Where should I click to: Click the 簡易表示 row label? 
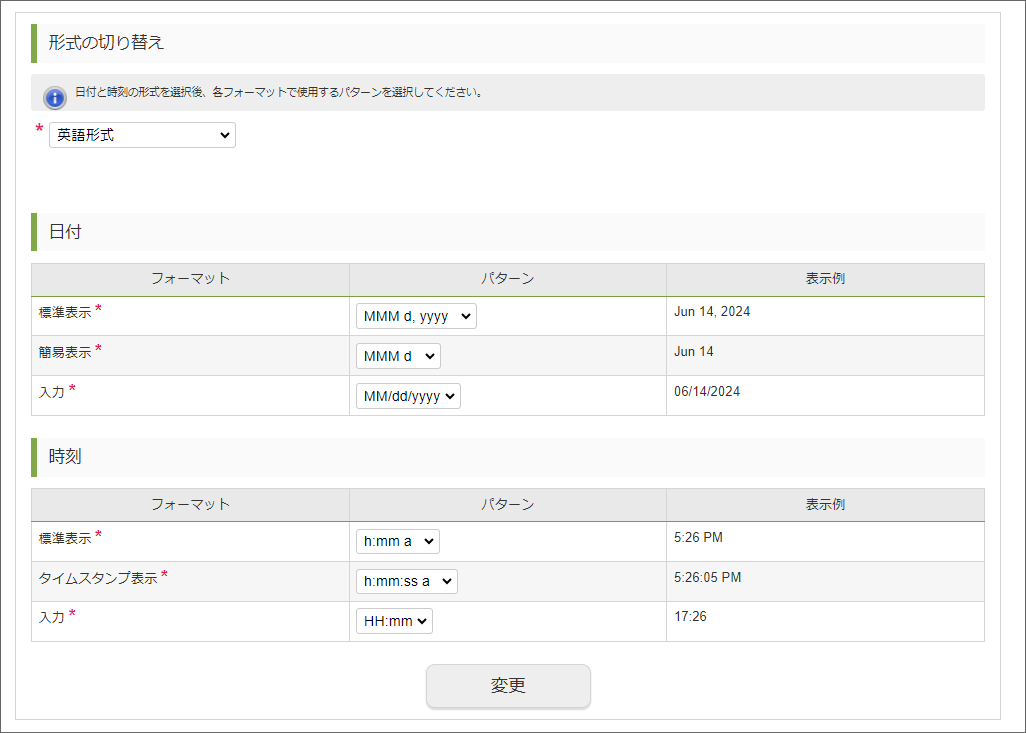tap(65, 352)
